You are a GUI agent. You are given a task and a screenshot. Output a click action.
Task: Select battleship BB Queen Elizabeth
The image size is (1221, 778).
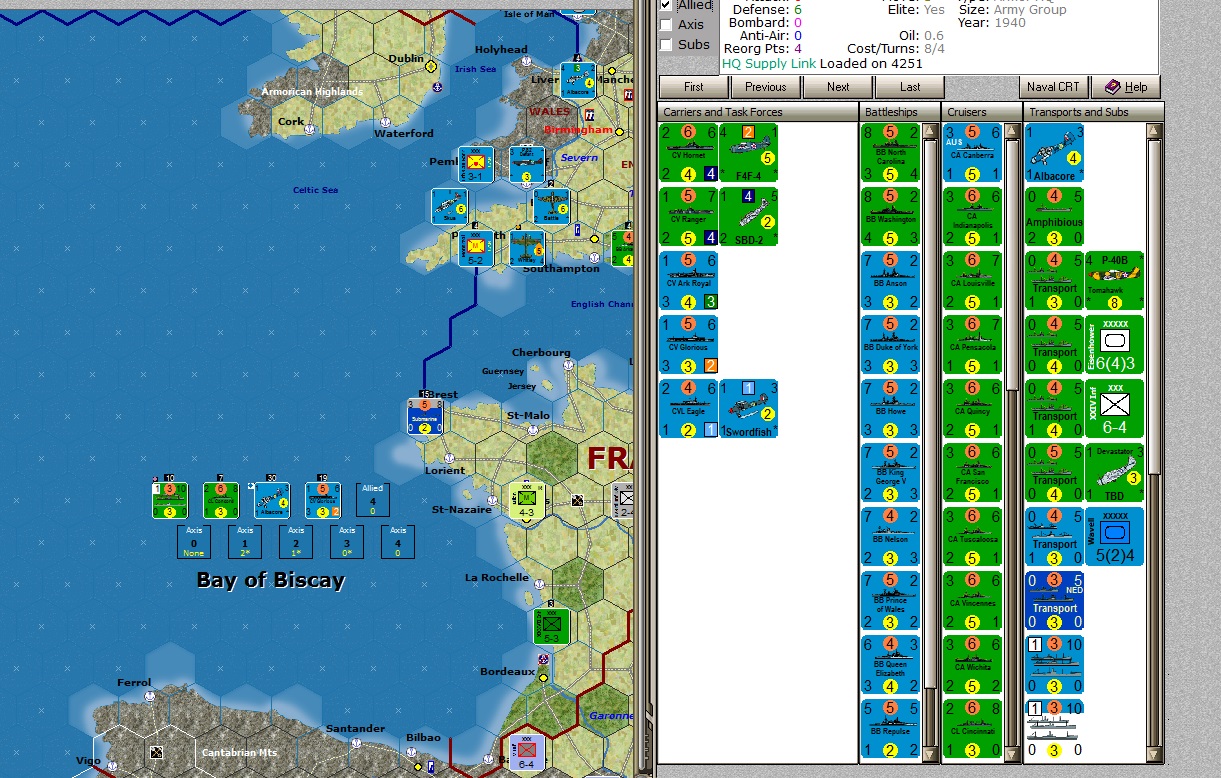pyautogui.click(x=890, y=665)
